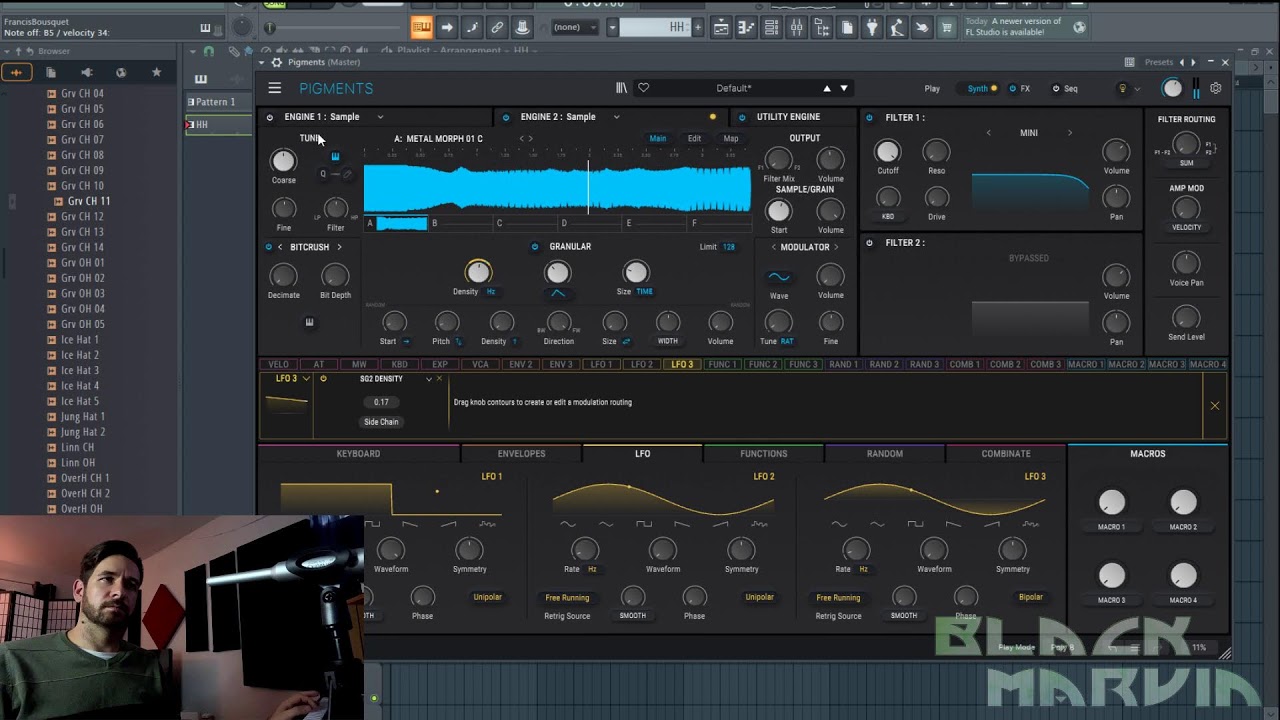Open the Pigments hamburger menu
Image resolution: width=1280 pixels, height=720 pixels.
tap(274, 88)
